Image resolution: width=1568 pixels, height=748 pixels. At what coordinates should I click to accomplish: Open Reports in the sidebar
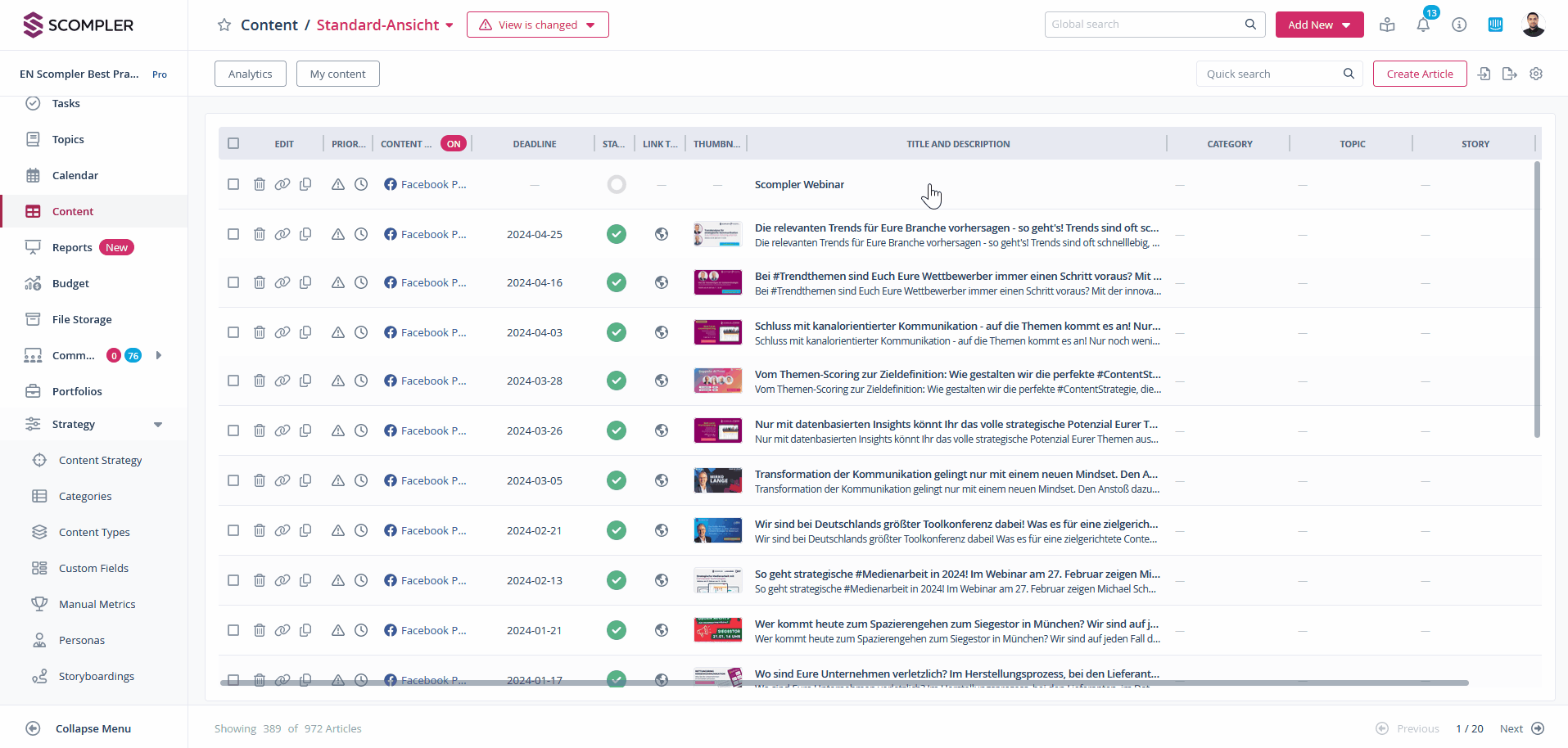tap(72, 248)
